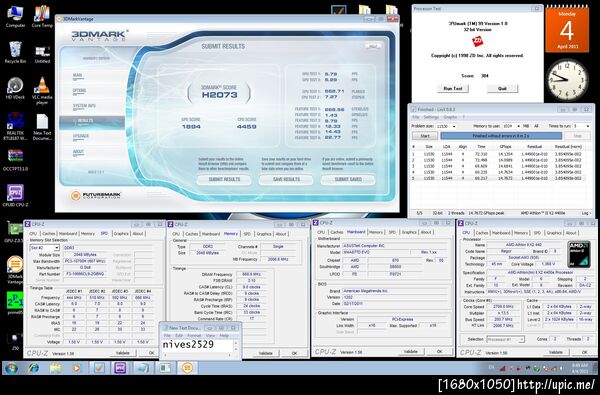This screenshot has width=600, height=395.
Task: Launch the CPUID CPU-Z desktop shortcut
Action: (x=15, y=196)
